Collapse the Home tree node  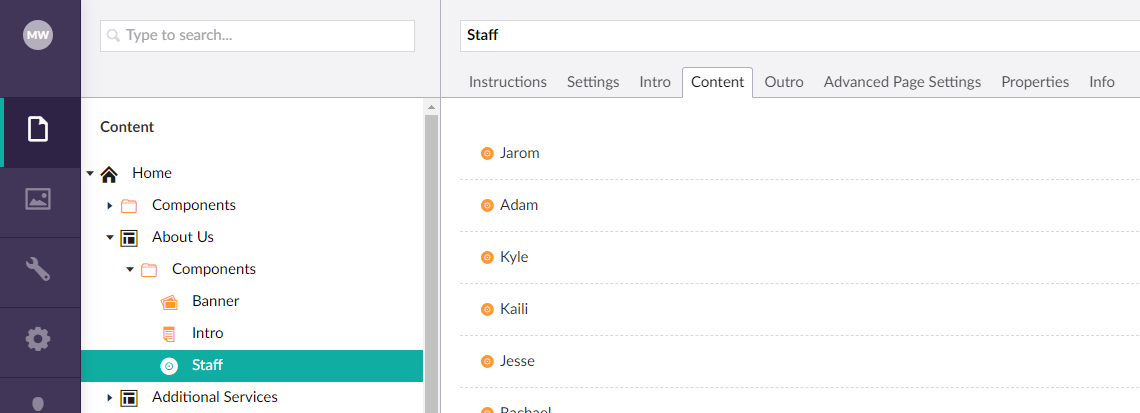click(90, 174)
